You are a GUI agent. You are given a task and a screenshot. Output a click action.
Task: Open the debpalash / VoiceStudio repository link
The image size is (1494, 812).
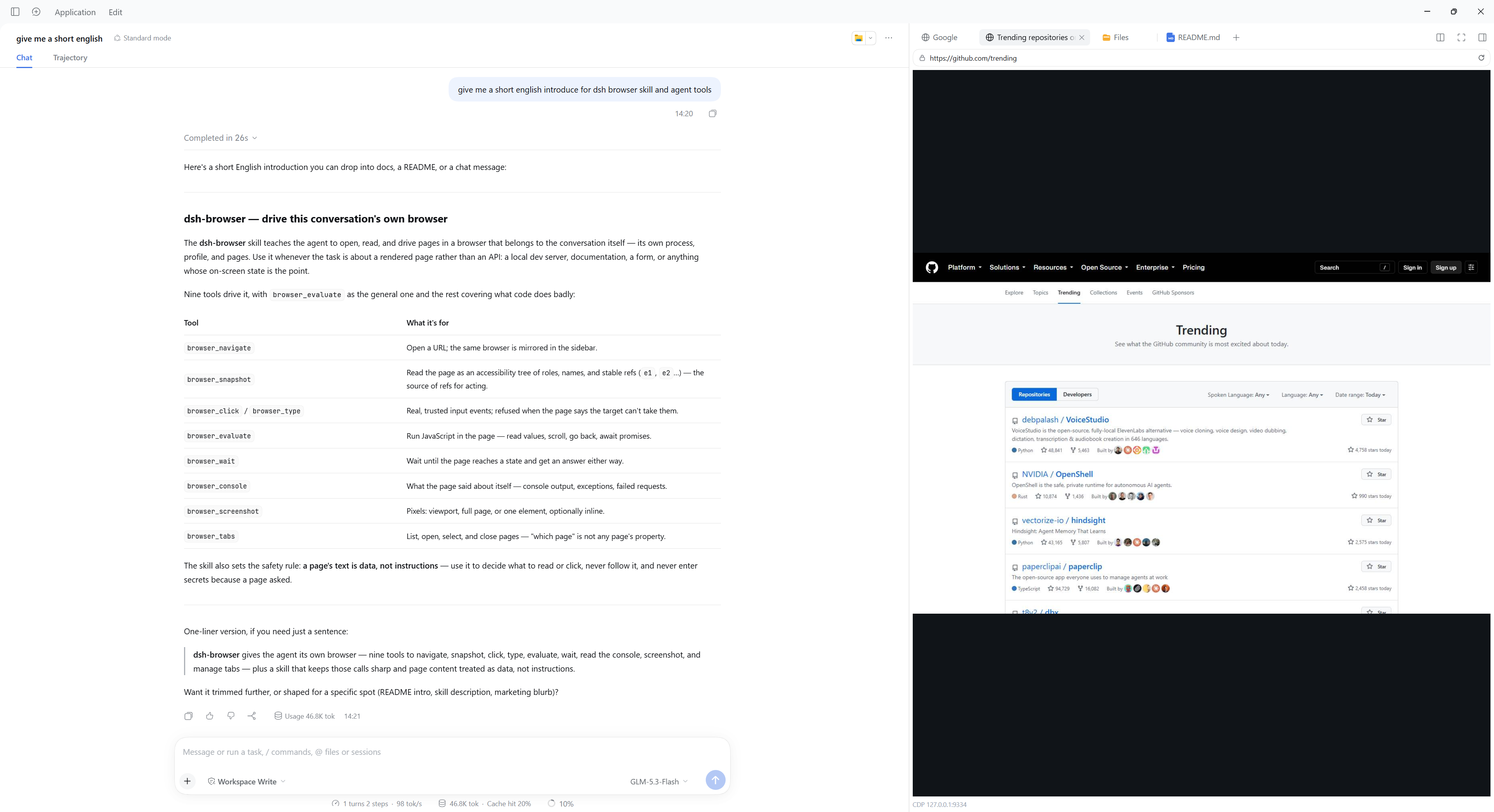point(1065,420)
